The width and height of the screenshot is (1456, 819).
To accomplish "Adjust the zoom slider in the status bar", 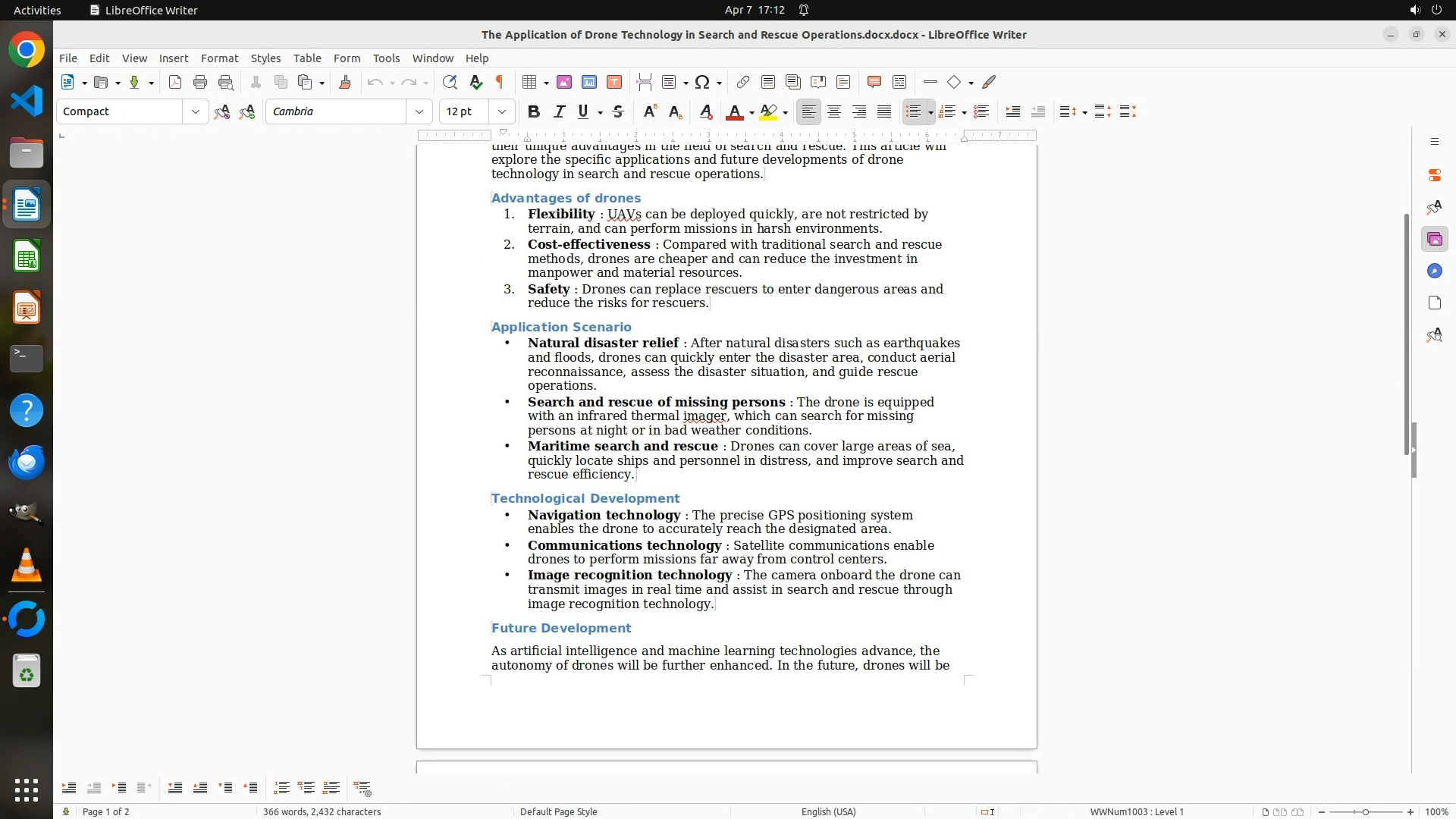I will pos(1365,811).
